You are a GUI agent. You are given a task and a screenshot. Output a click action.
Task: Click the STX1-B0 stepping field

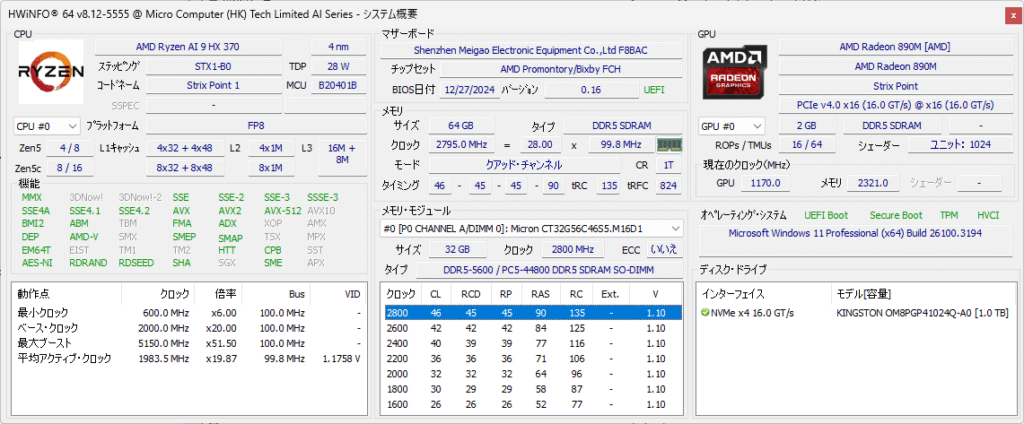tap(213, 66)
